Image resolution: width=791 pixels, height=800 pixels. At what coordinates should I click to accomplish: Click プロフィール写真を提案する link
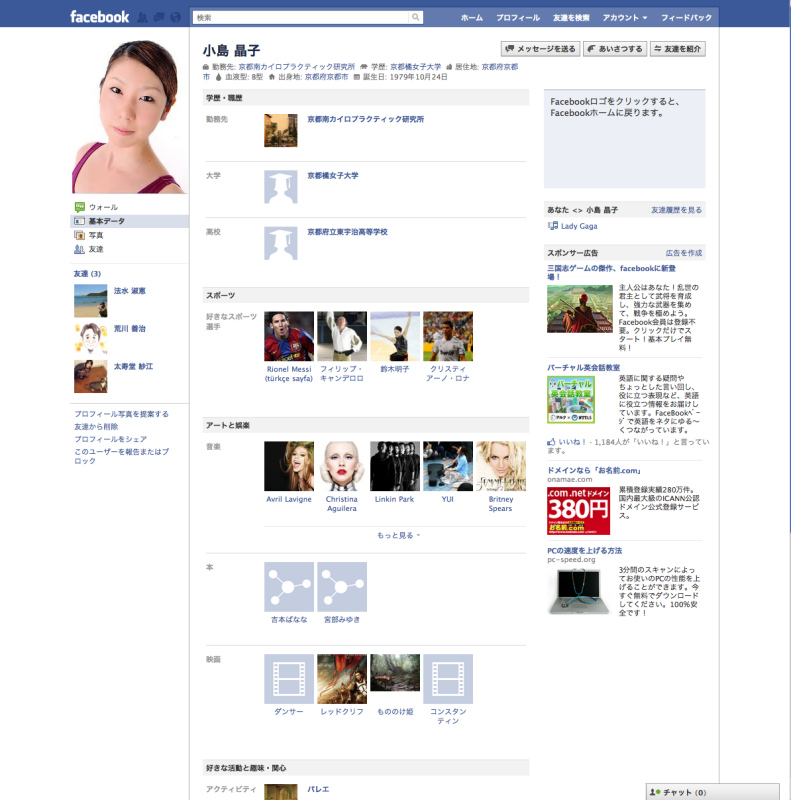pos(121,414)
